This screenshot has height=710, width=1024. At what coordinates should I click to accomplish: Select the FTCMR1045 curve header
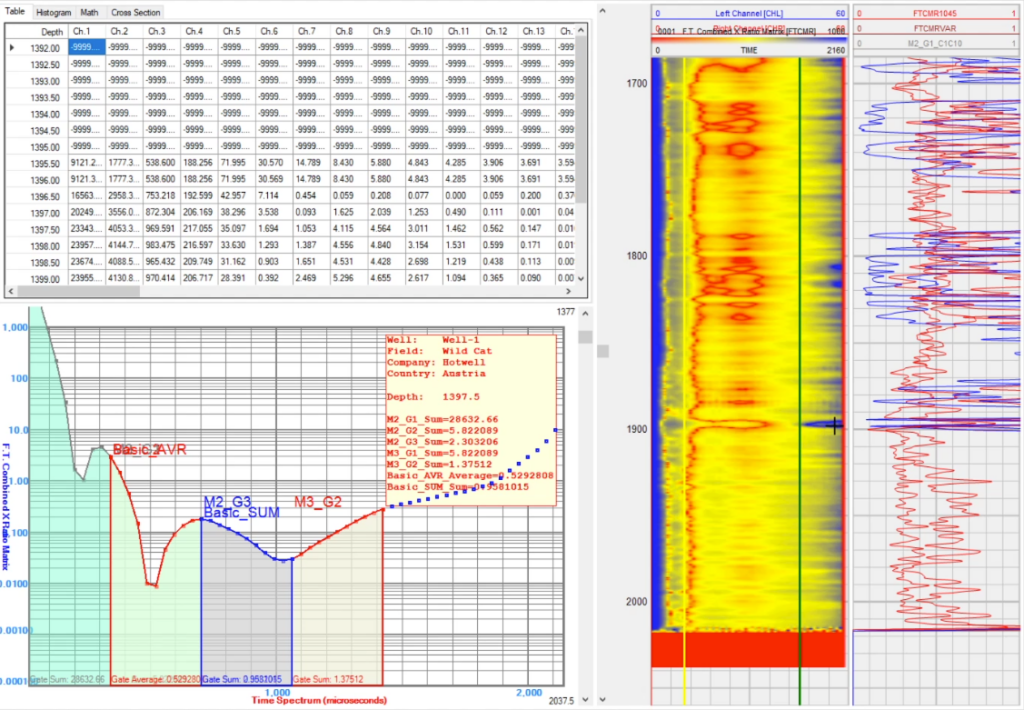pyautogui.click(x=936, y=13)
